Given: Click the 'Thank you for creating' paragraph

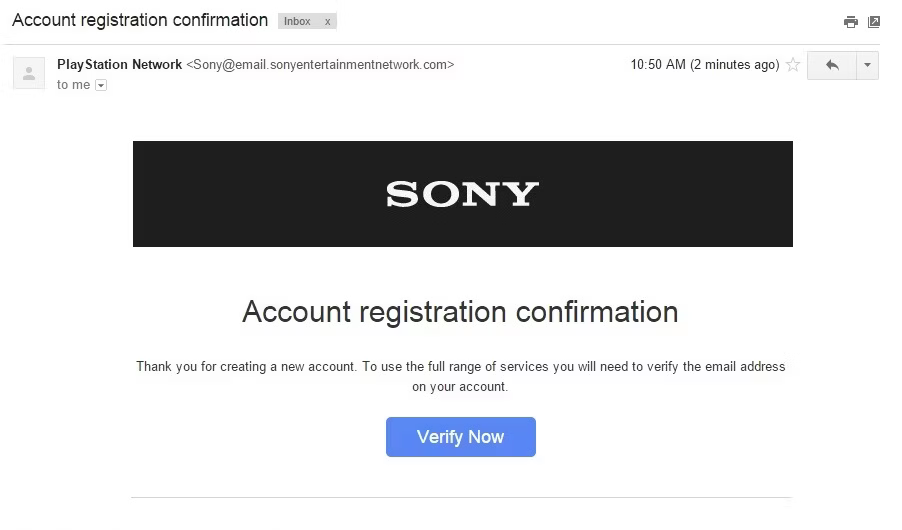Looking at the screenshot, I should 460,376.
